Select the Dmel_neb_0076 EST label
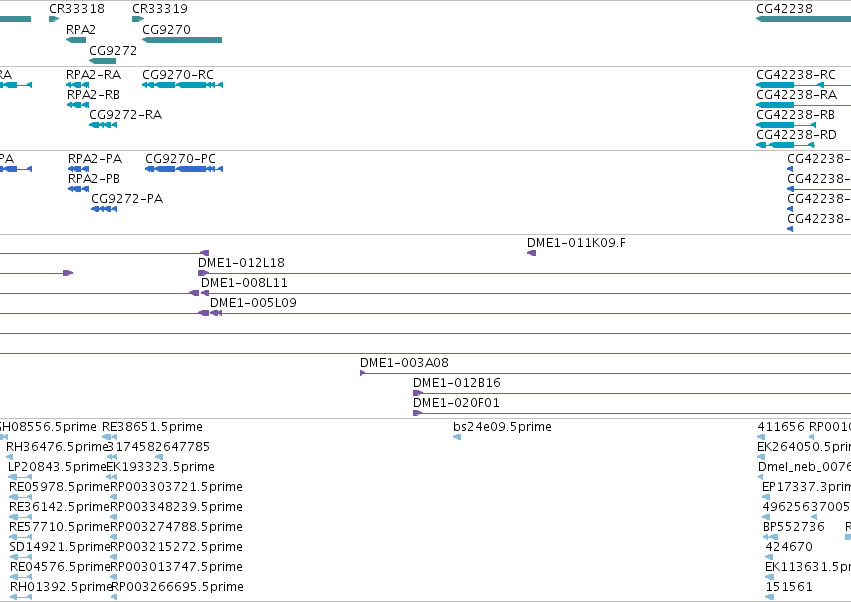Viewport: 851px width, 602px height. coord(804,467)
